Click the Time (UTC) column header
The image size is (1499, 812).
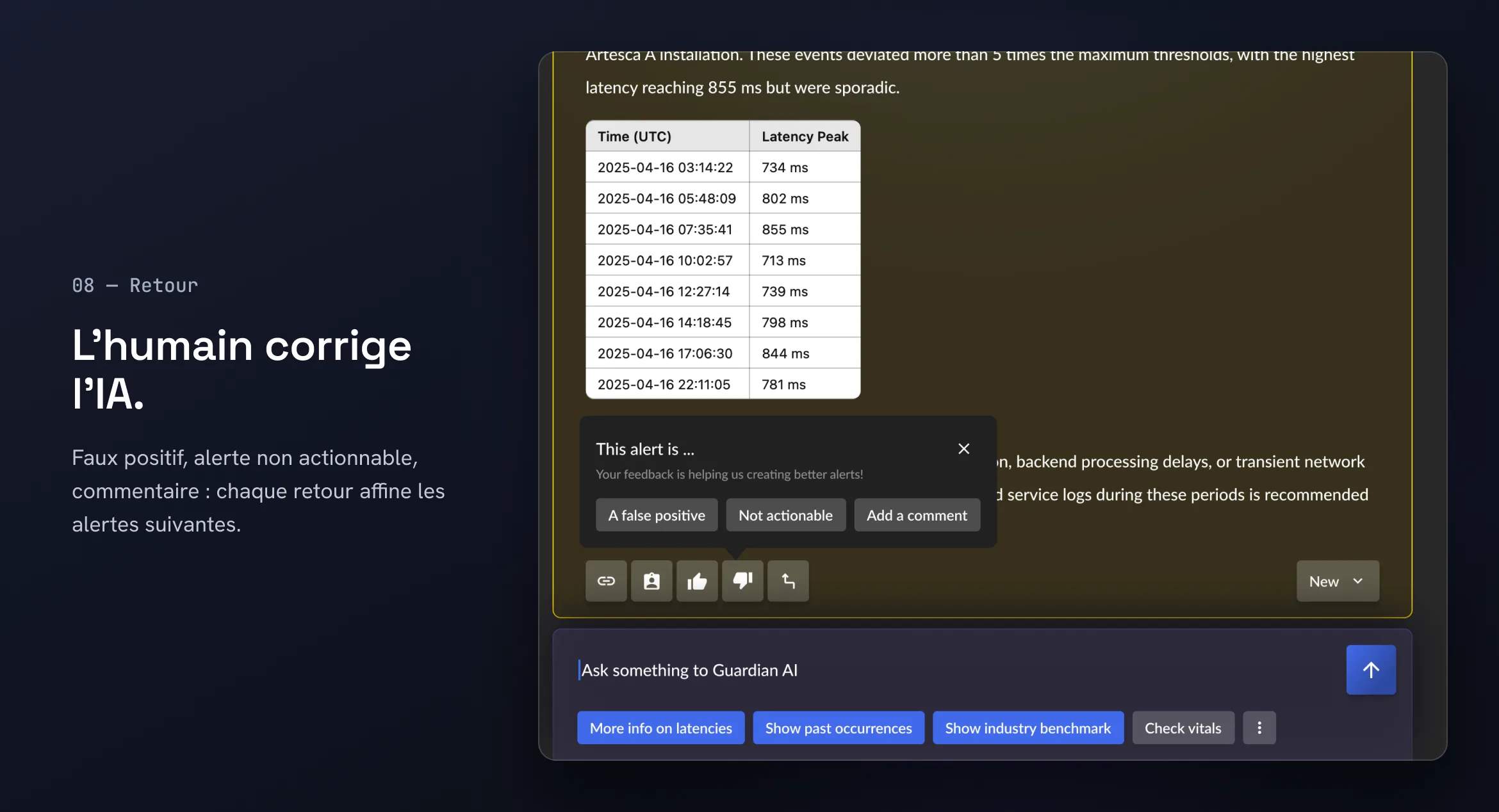point(668,136)
